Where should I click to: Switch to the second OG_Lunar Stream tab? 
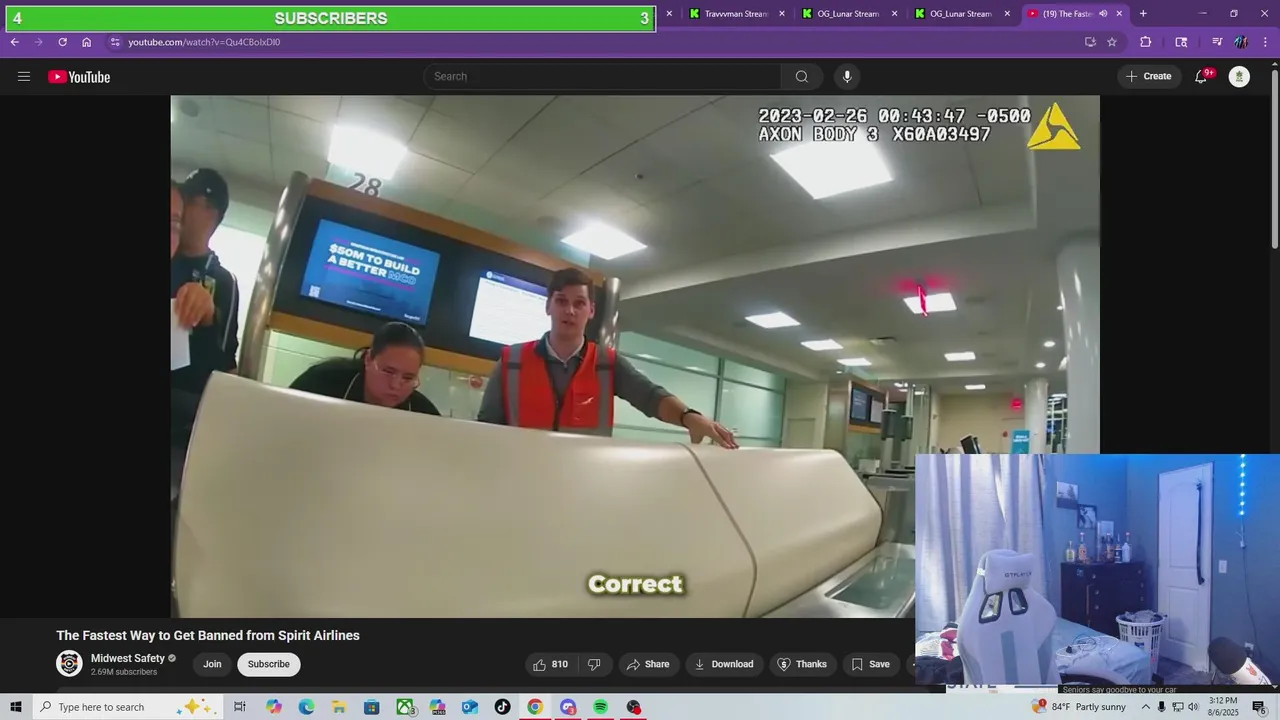(961, 14)
